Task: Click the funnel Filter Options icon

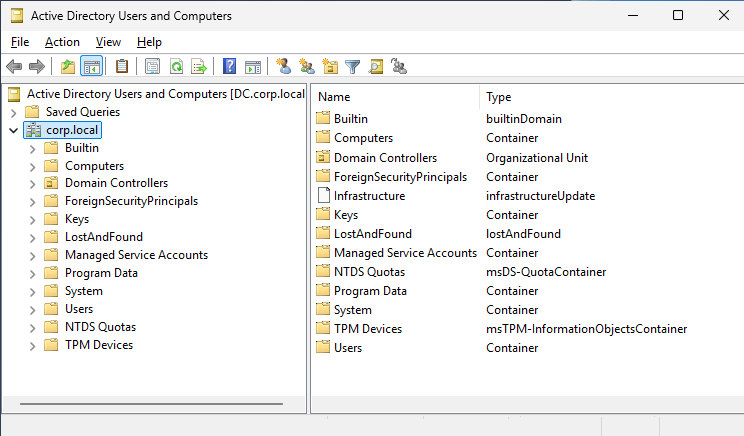Action: (353, 66)
